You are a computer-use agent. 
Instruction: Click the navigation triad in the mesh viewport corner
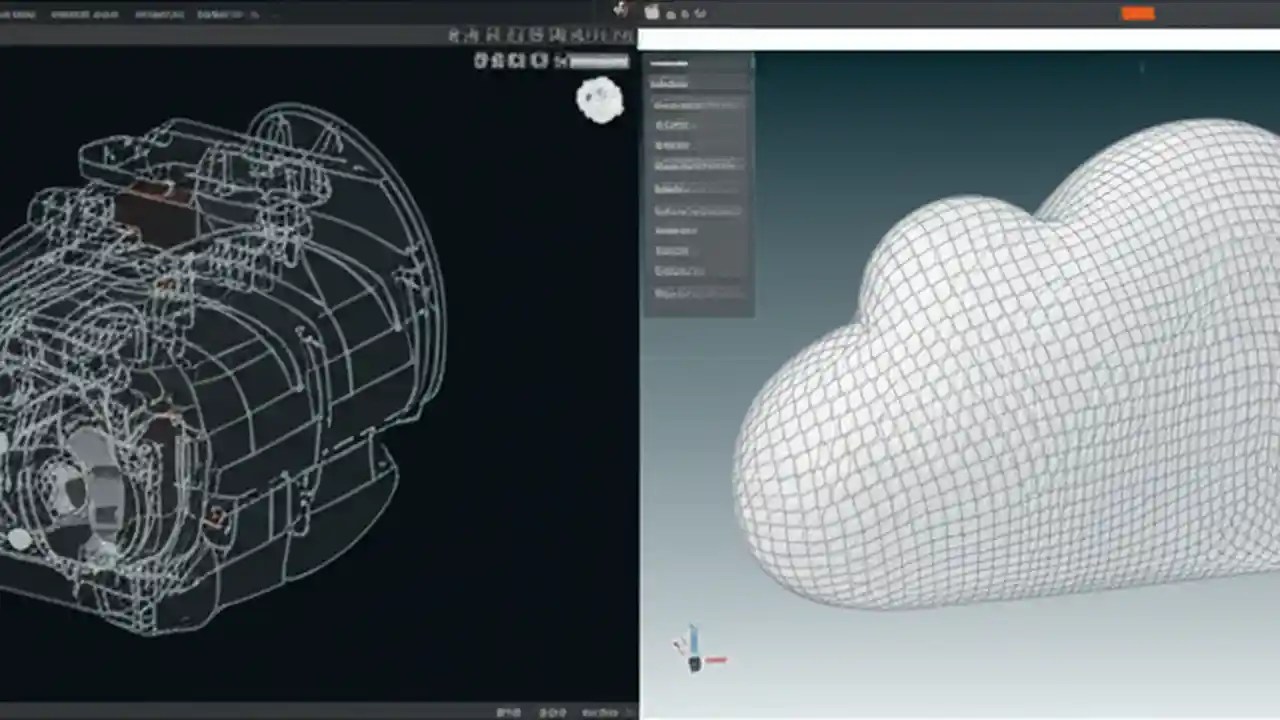[695, 655]
